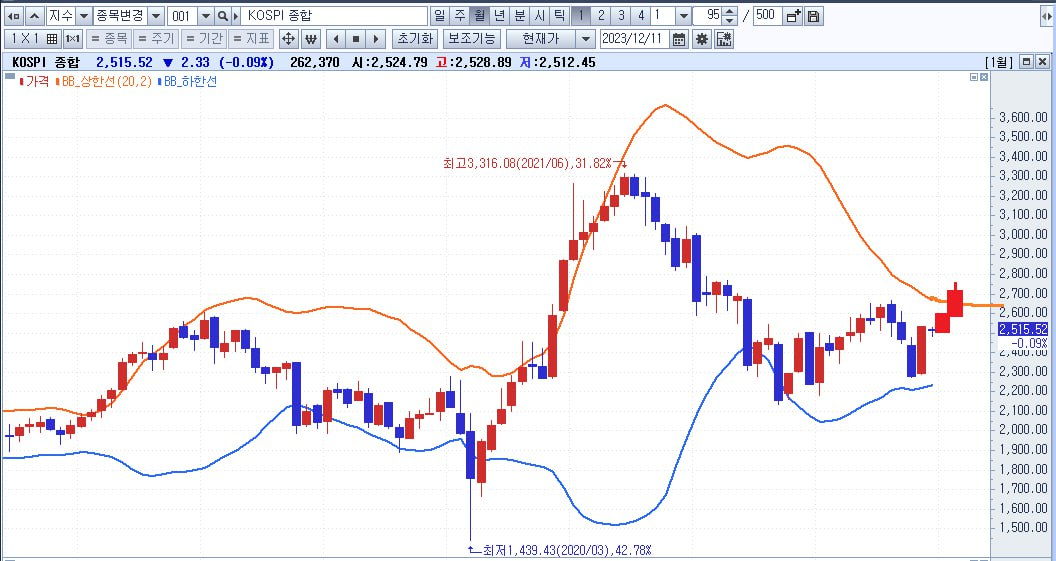Click the floppy disk save icon

(x=813, y=15)
